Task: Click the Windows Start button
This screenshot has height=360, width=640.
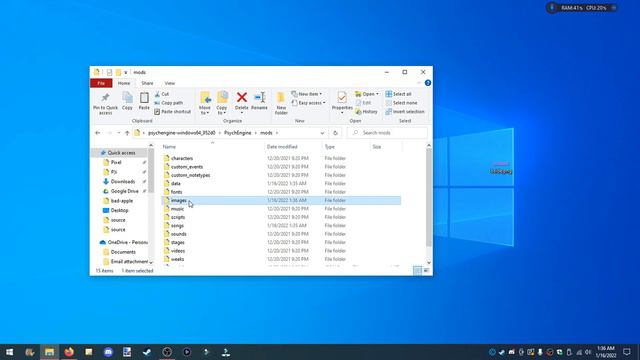Action: (9, 352)
